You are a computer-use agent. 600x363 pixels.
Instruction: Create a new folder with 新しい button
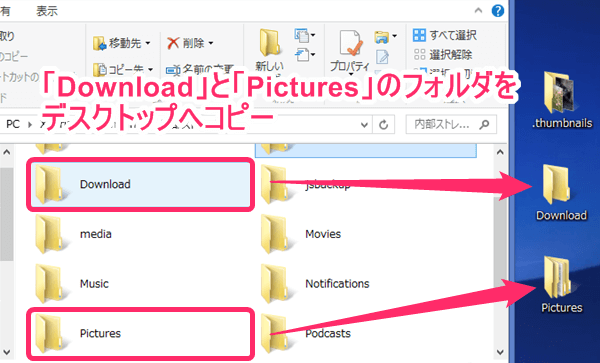(x=269, y=50)
